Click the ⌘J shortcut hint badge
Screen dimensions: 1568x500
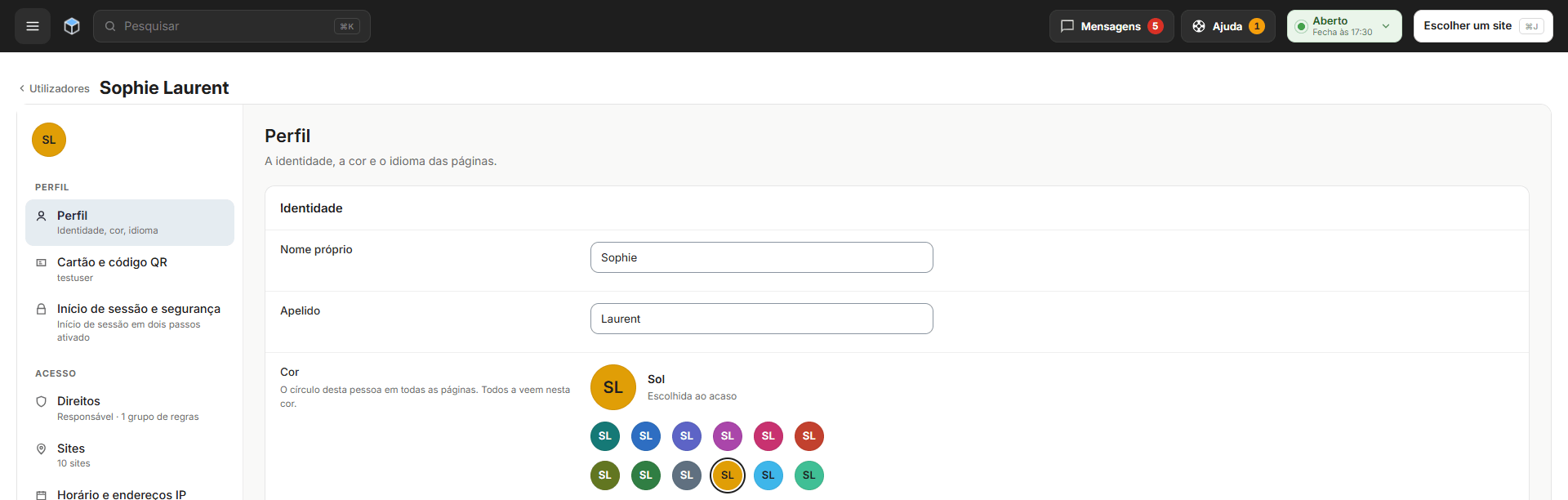click(x=1532, y=26)
